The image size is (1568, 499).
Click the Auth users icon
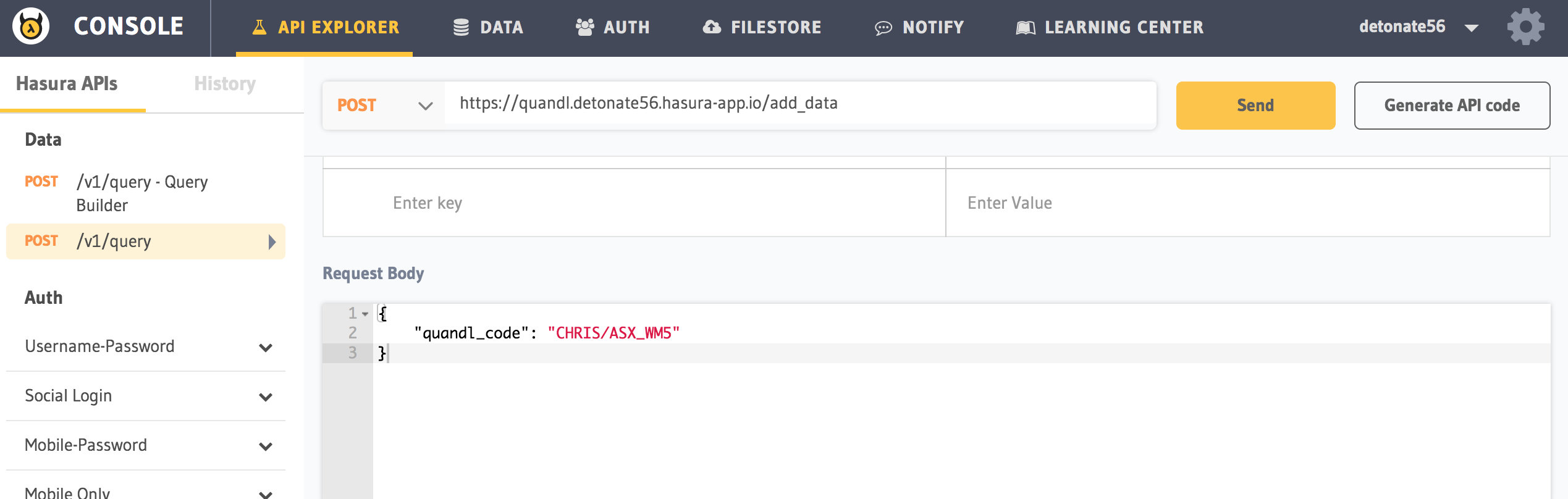584,27
